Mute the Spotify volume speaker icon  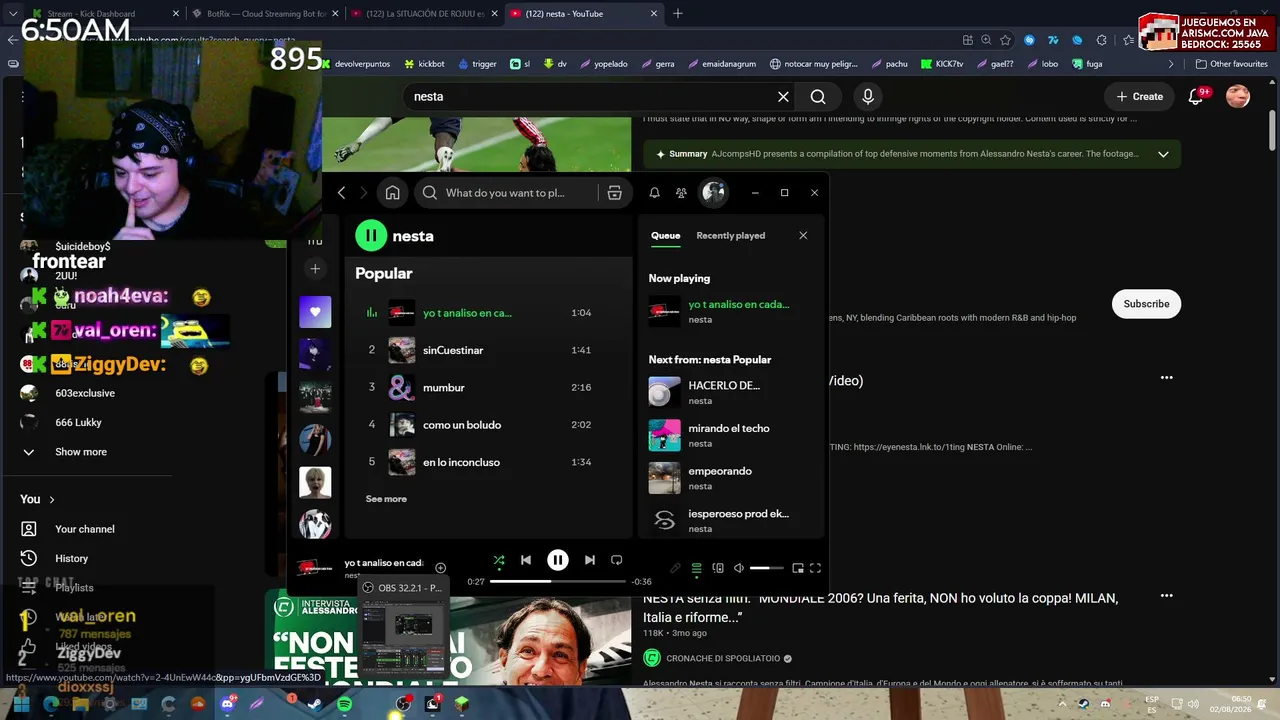point(739,568)
